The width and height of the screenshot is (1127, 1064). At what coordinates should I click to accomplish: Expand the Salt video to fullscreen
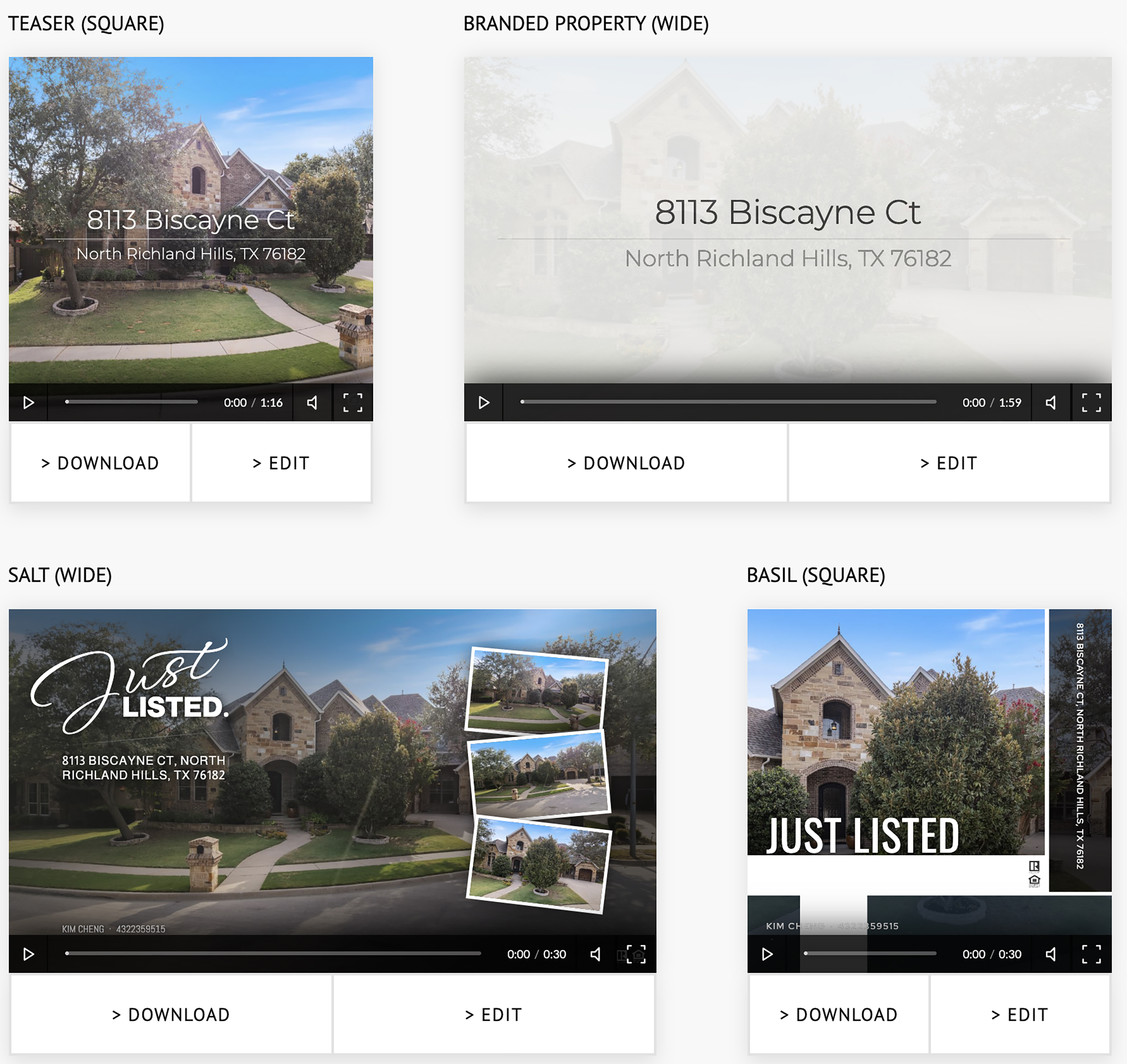coord(636,954)
